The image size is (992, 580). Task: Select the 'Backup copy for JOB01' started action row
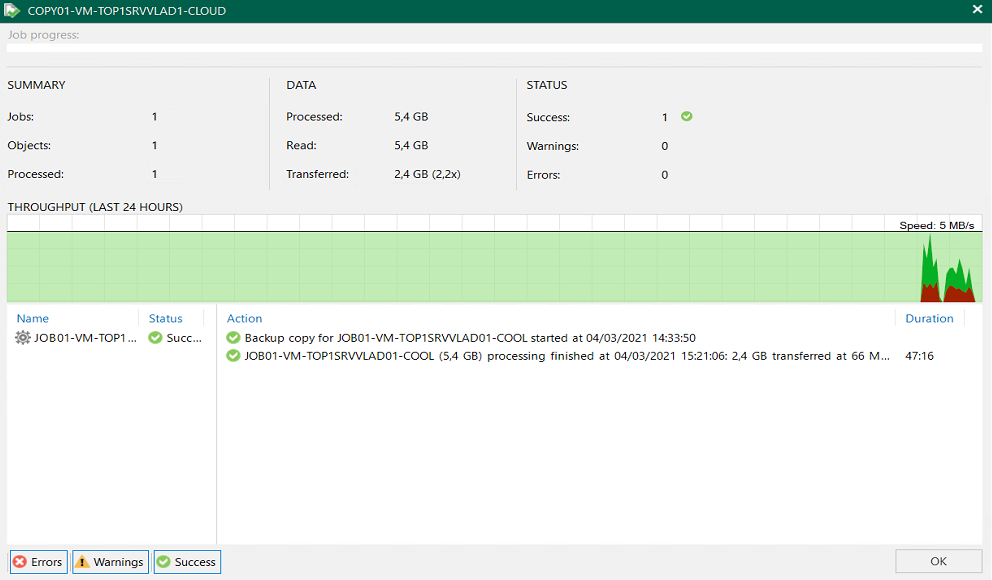pos(600,338)
